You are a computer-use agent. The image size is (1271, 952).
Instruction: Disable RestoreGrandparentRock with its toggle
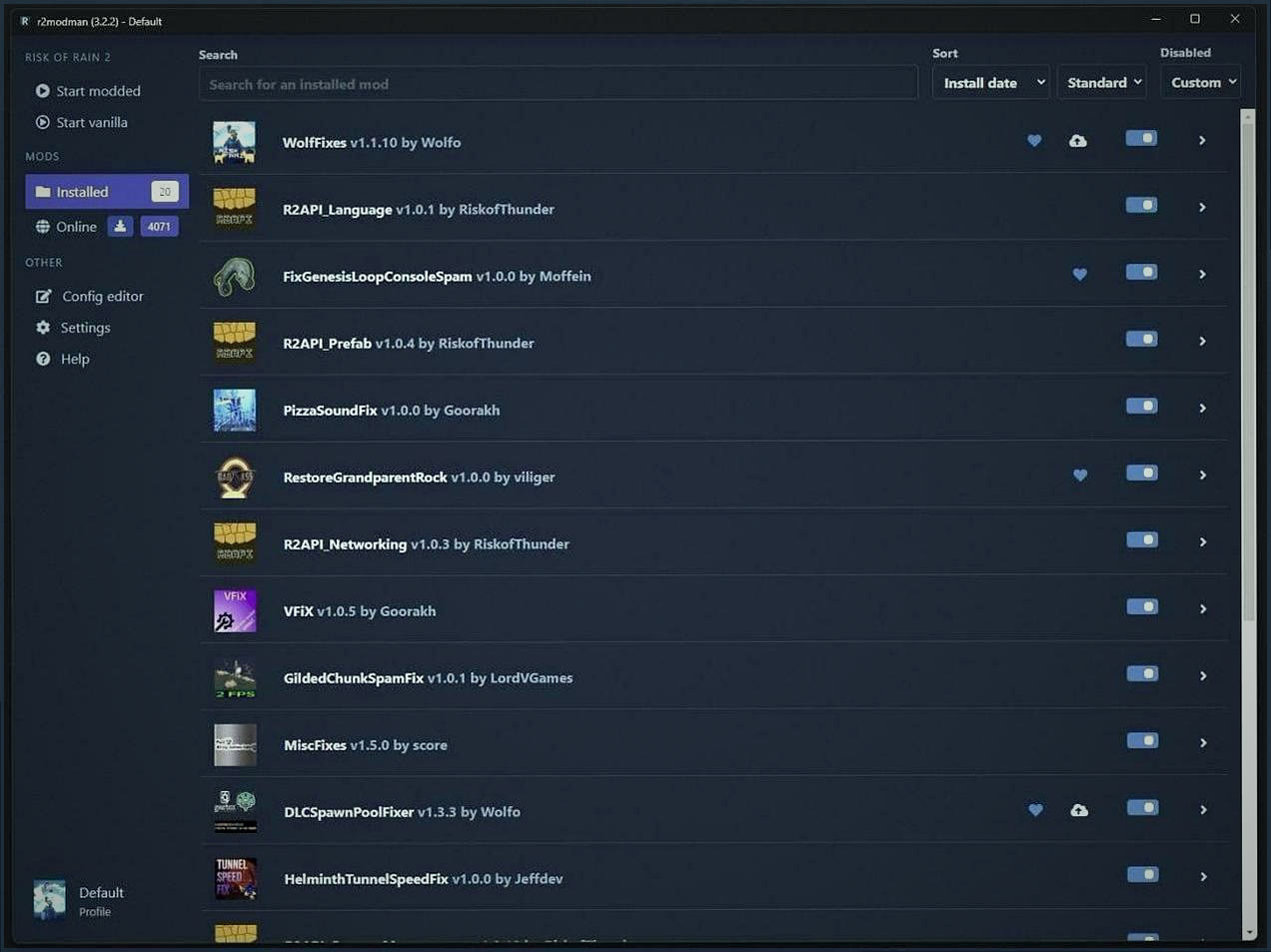[1141, 473]
